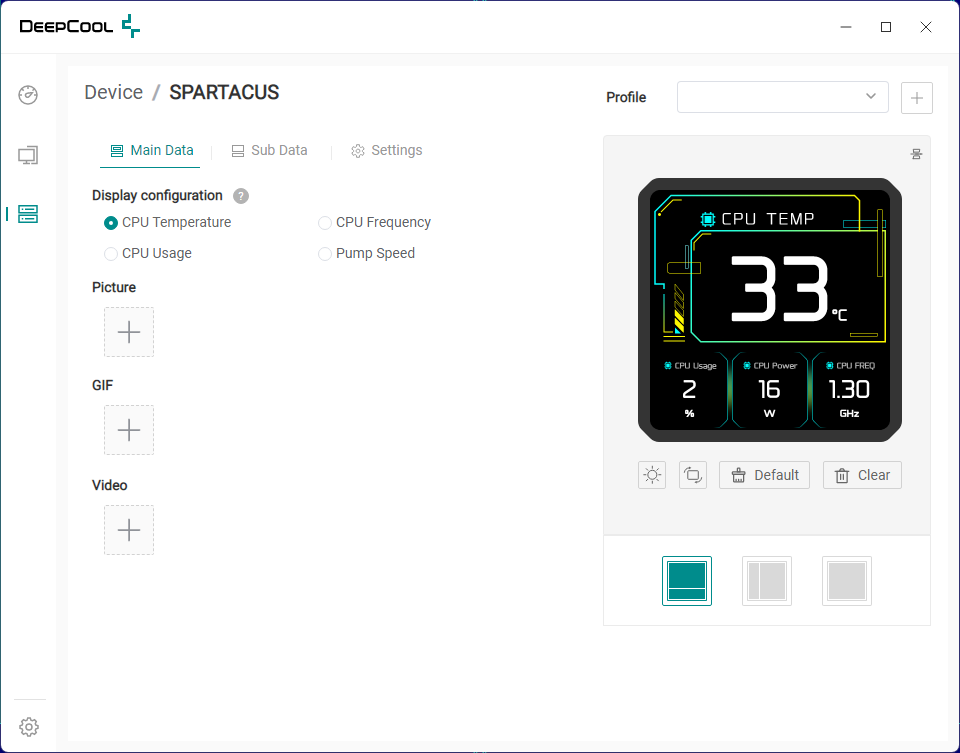The image size is (960, 753).
Task: Add a Picture using its plus box
Action: pos(129,332)
